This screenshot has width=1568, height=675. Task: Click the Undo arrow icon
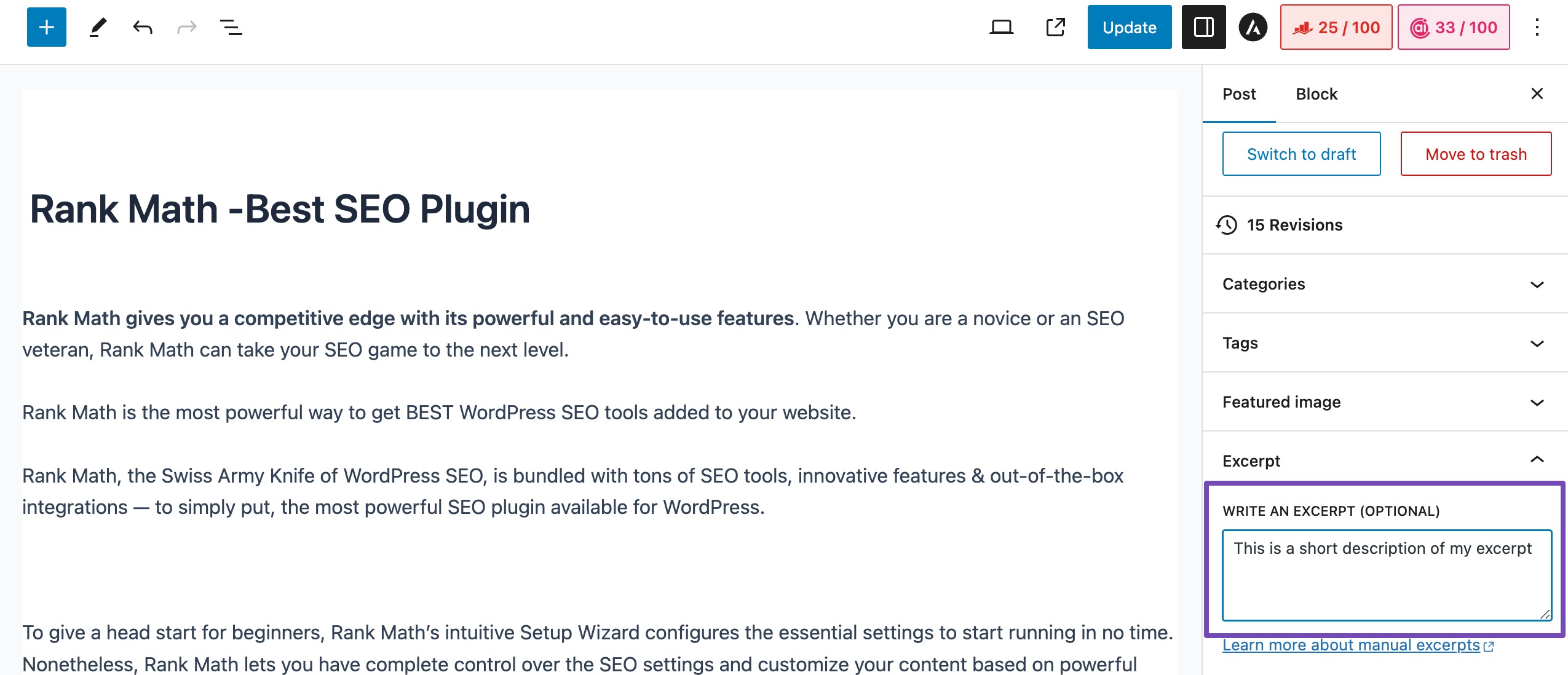coord(143,27)
